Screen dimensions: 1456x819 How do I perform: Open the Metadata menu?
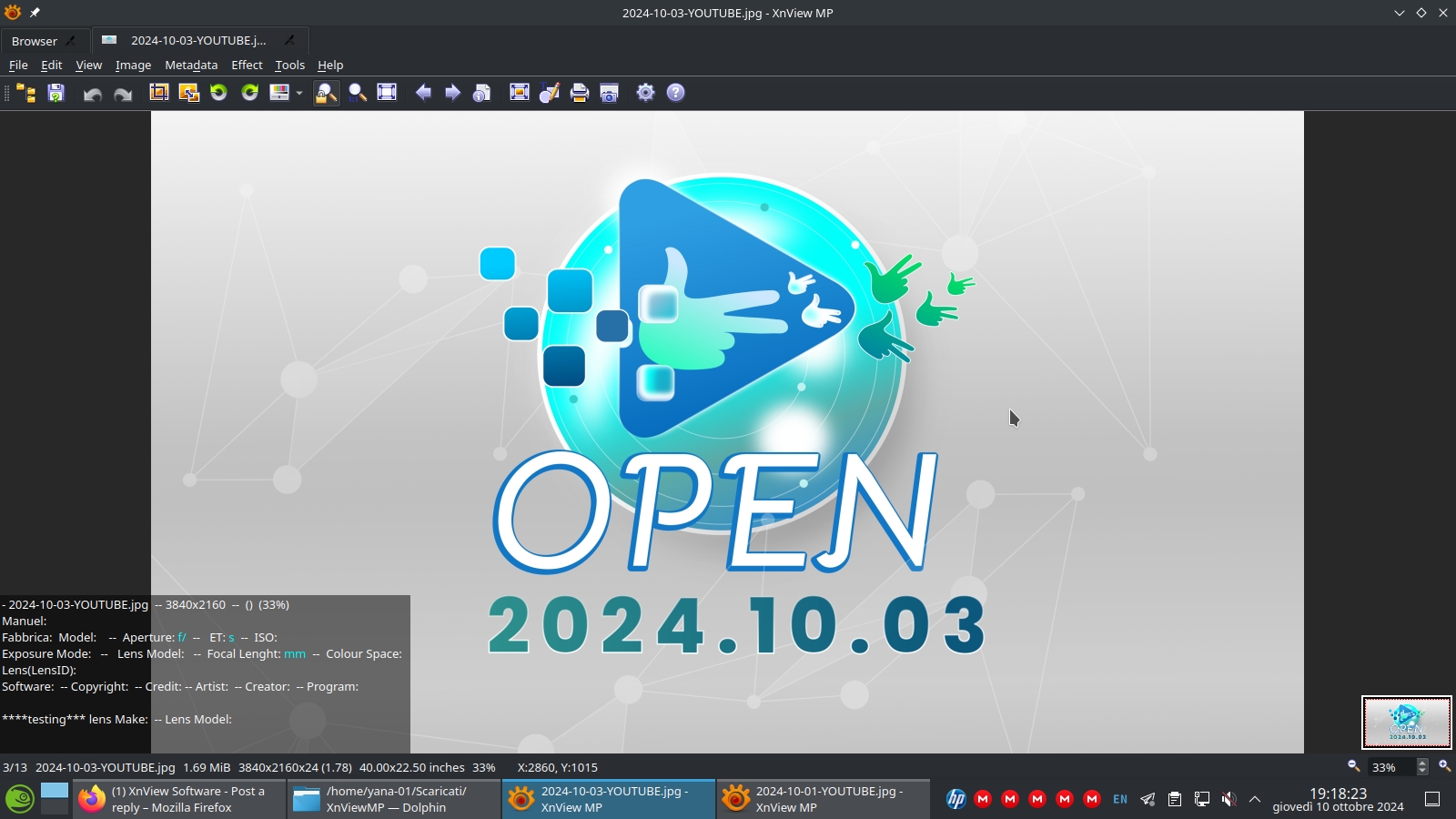pos(191,66)
